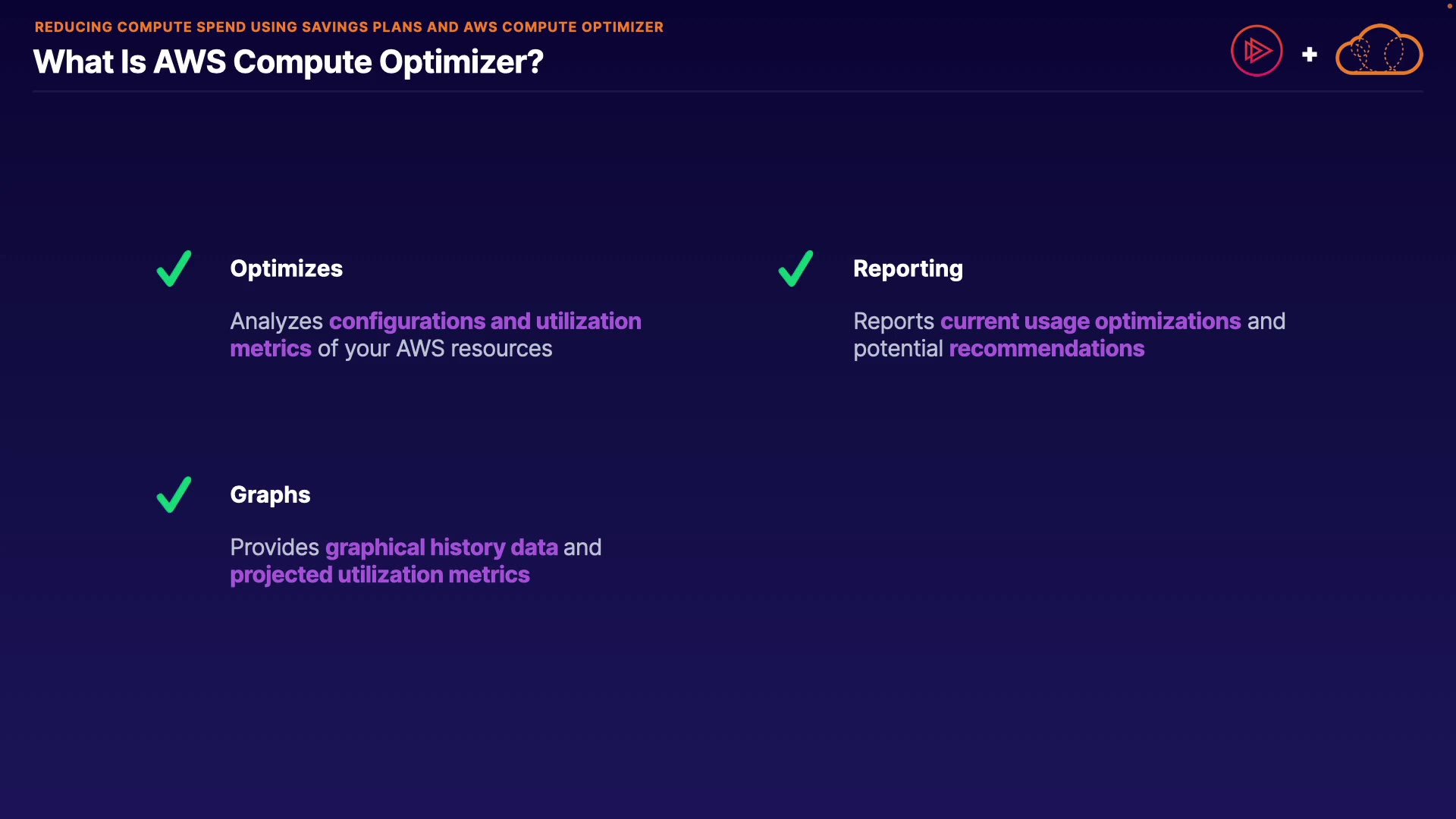1456x819 pixels.
Task: Select the green checkmark next to Reporting
Action: (795, 268)
